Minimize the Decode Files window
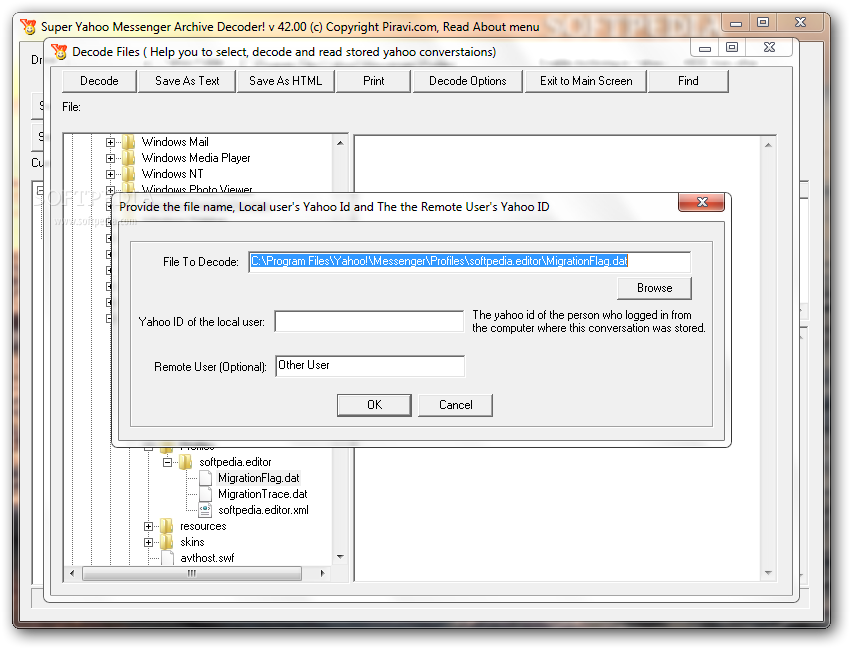This screenshot has height=649, width=851. 704,48
